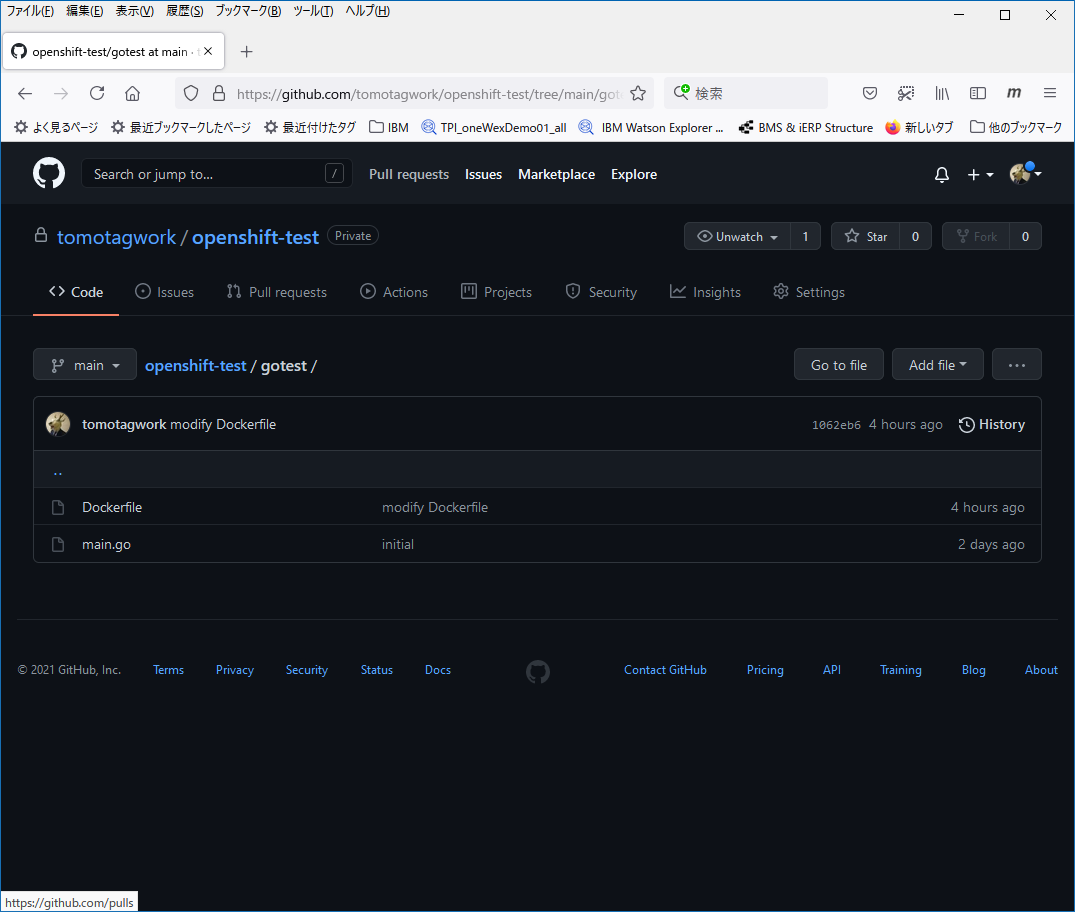
Task: Click the footer GitHub logo
Action: pyautogui.click(x=538, y=671)
